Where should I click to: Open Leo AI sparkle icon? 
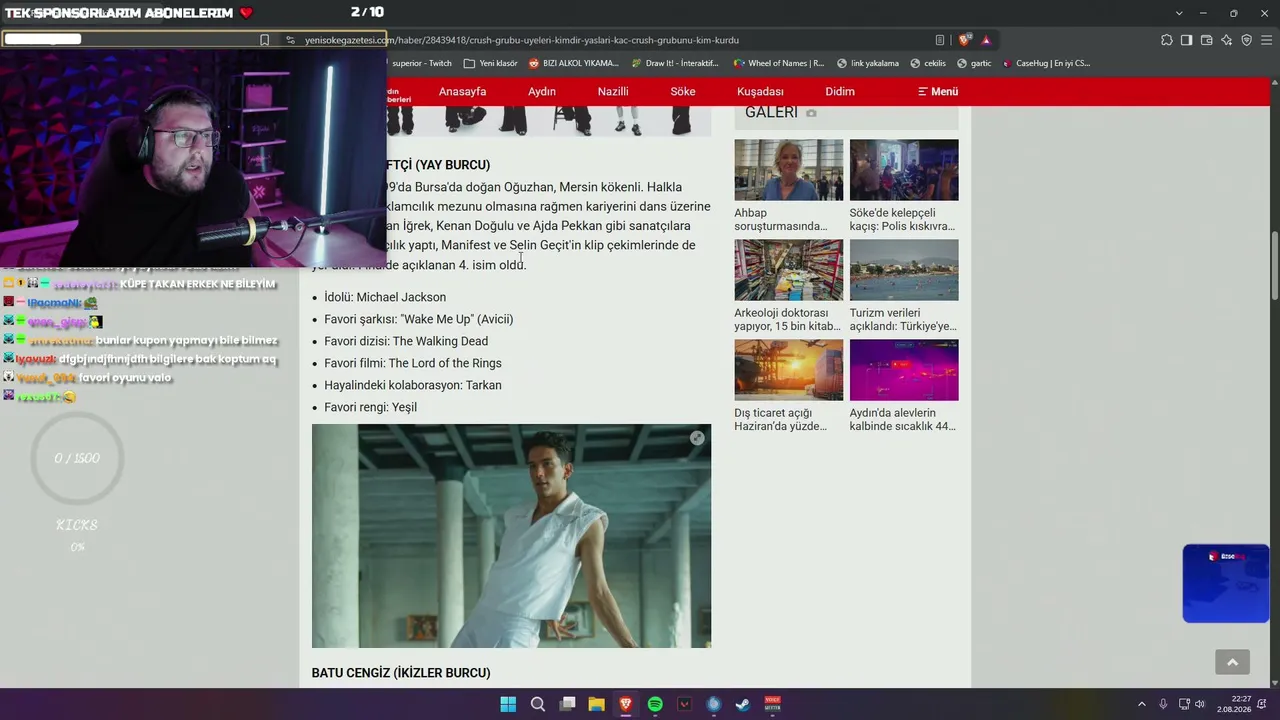(x=1227, y=40)
